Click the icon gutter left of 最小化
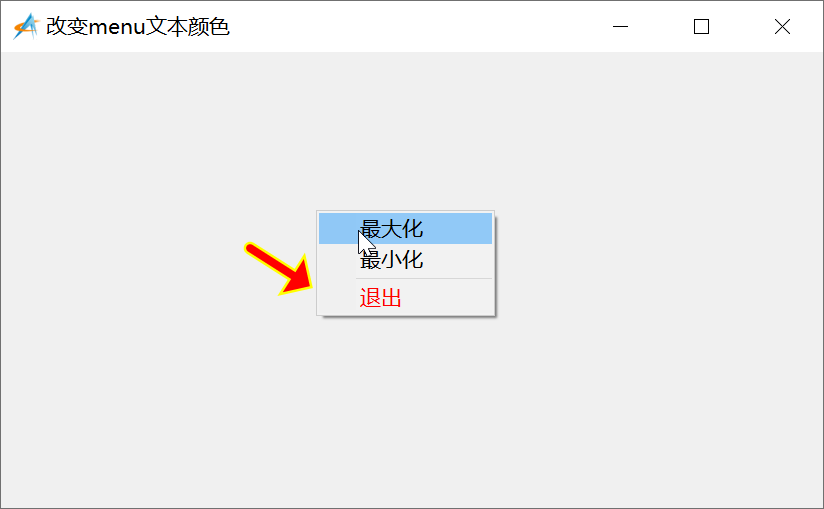This screenshot has width=824, height=509. (337, 259)
